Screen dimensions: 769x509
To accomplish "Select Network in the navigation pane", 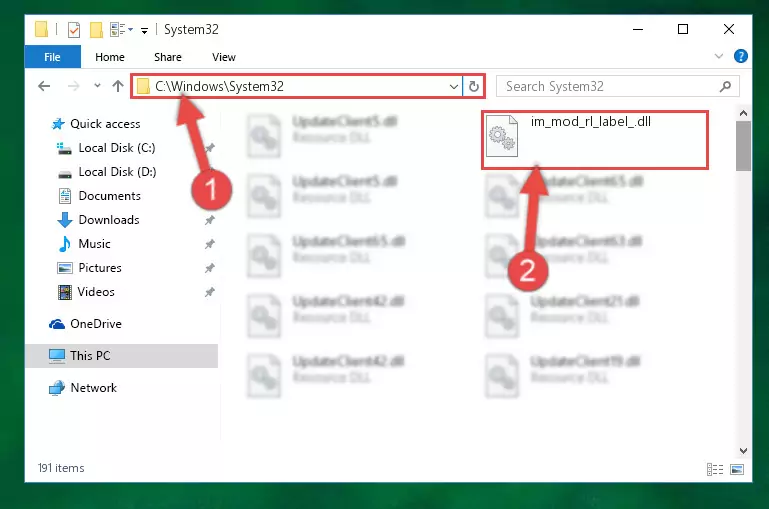I will [93, 387].
